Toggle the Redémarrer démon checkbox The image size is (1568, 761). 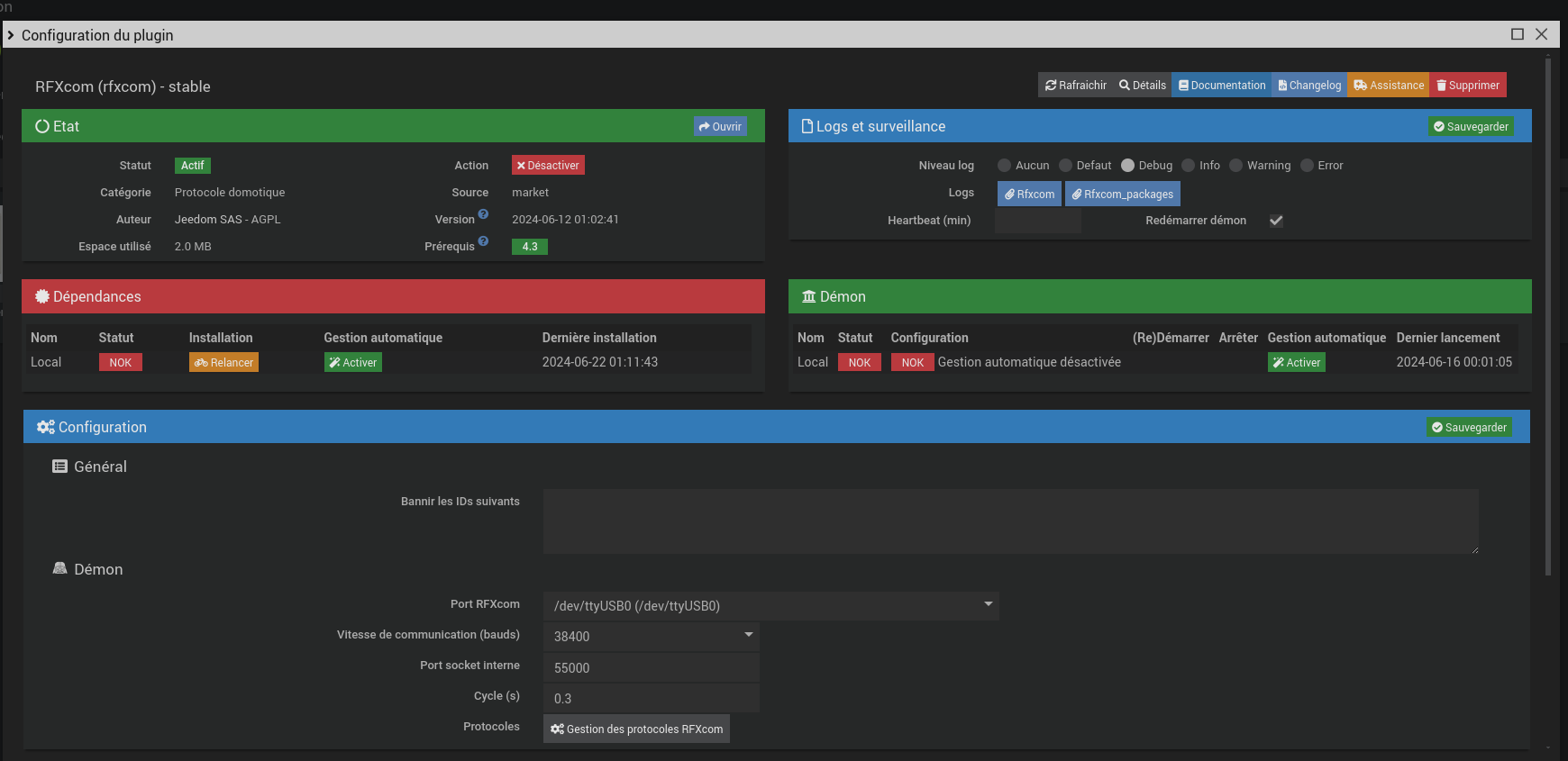pos(1276,221)
